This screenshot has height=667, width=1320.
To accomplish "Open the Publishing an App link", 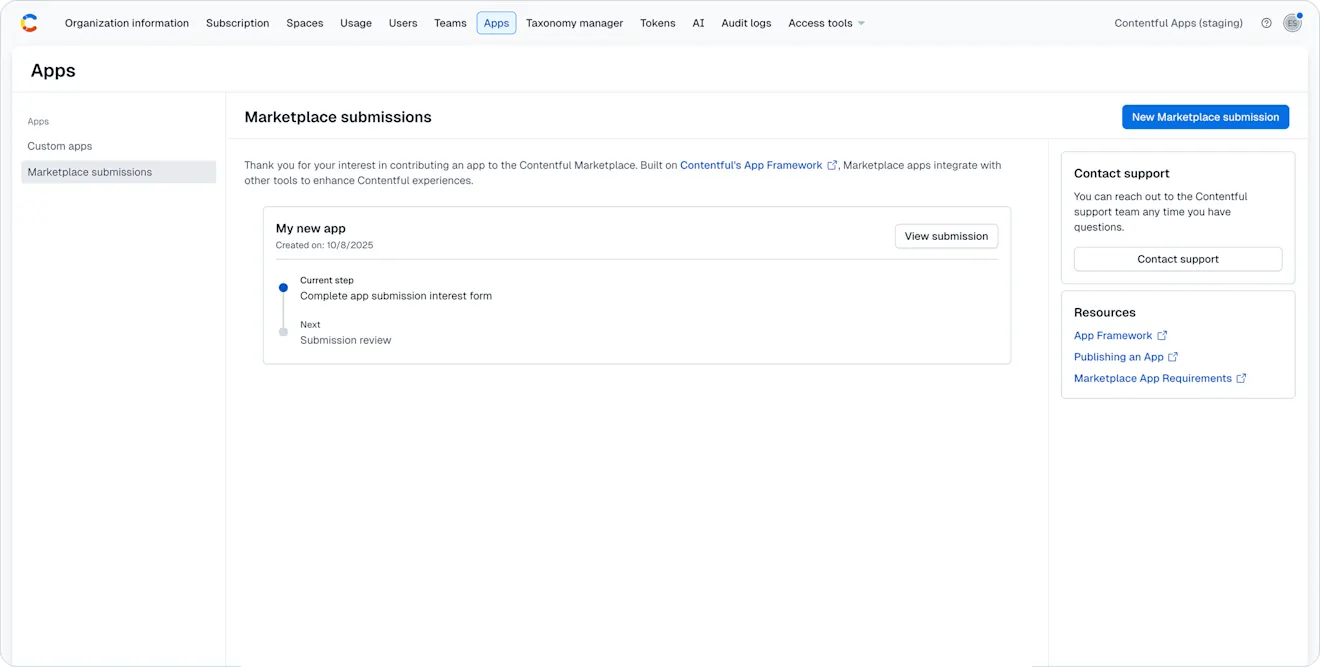I will [x=1119, y=357].
